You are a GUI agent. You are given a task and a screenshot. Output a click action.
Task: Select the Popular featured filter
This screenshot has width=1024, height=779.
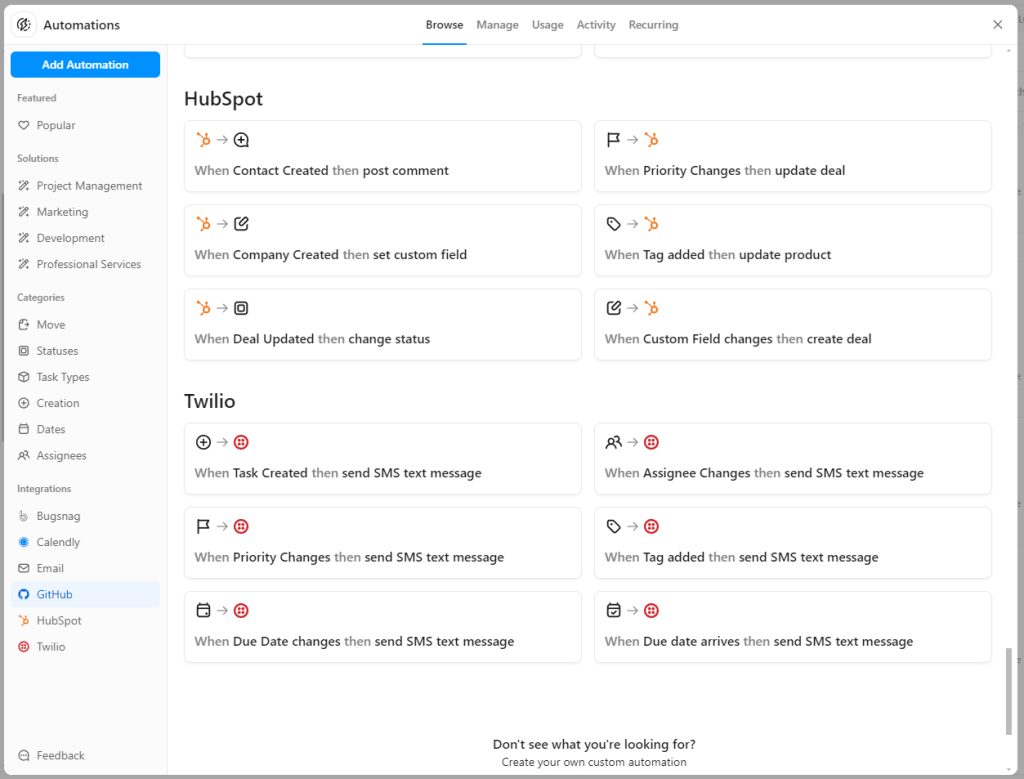(x=85, y=125)
